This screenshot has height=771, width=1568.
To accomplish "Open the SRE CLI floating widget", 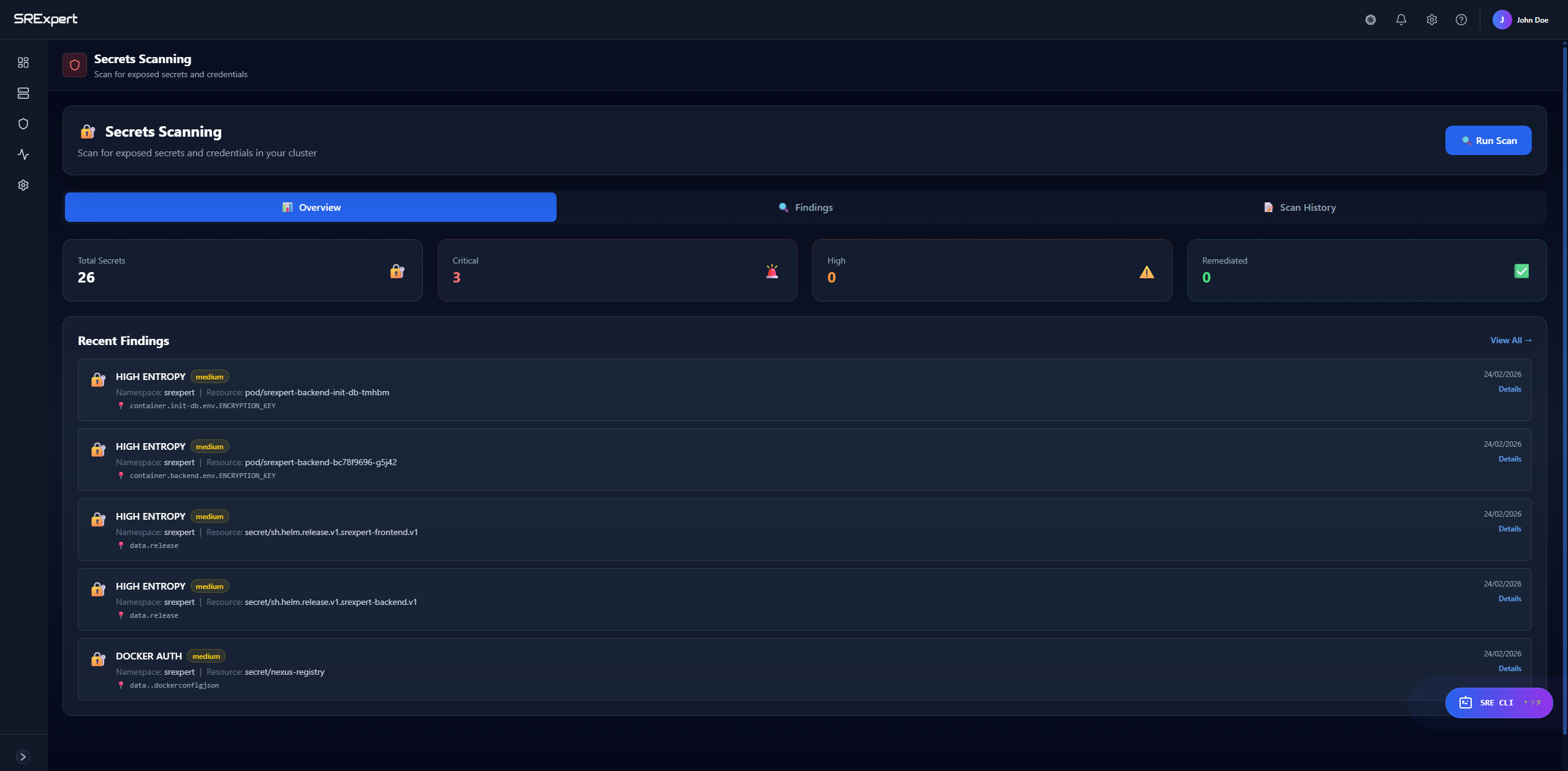I will coord(1498,702).
